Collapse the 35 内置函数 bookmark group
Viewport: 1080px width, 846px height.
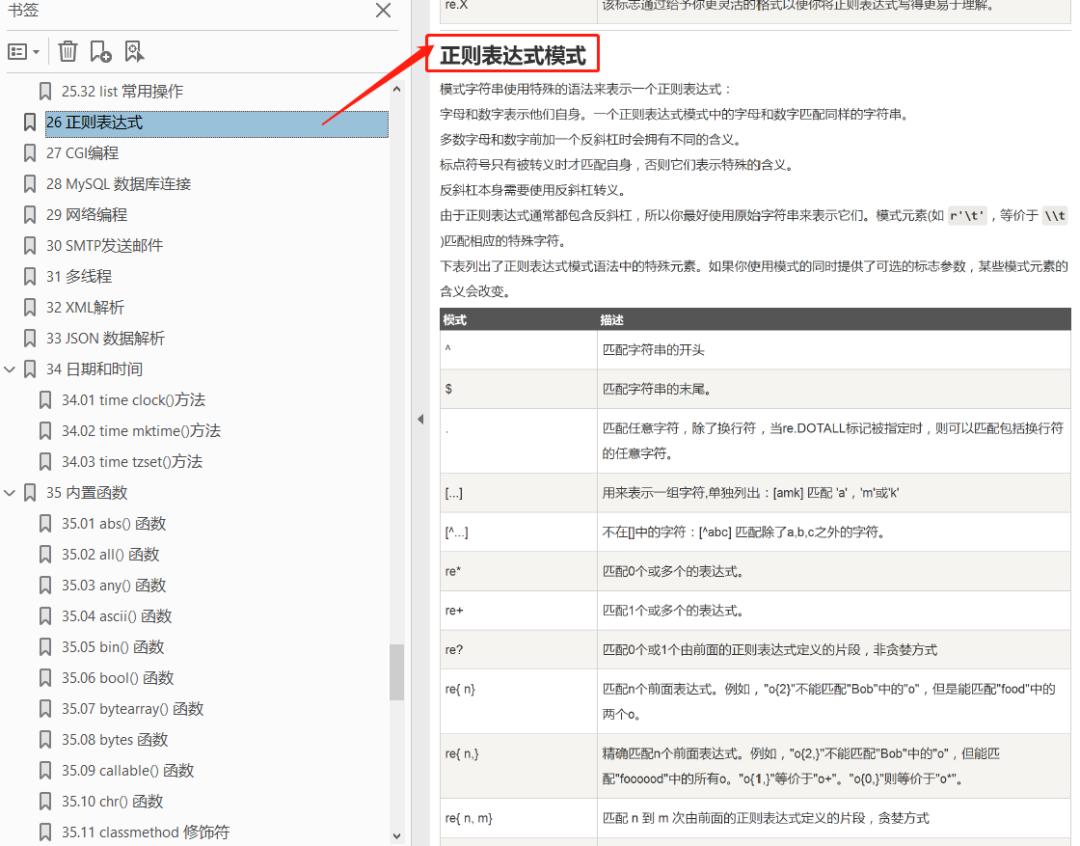(10, 493)
